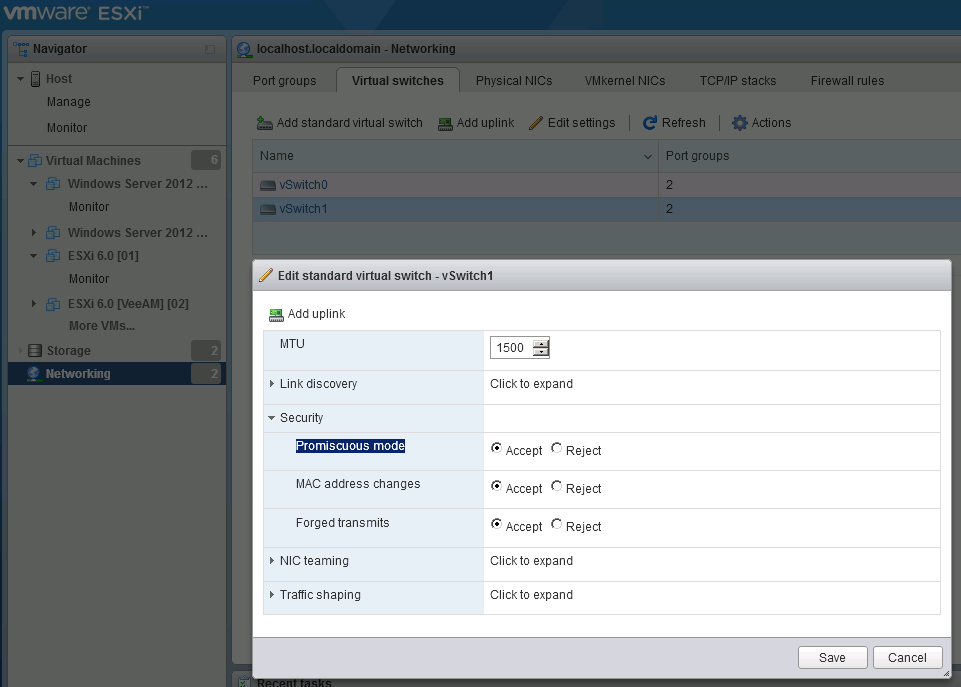Expand the NIC teaming section
The height and width of the screenshot is (687, 961).
coord(272,561)
